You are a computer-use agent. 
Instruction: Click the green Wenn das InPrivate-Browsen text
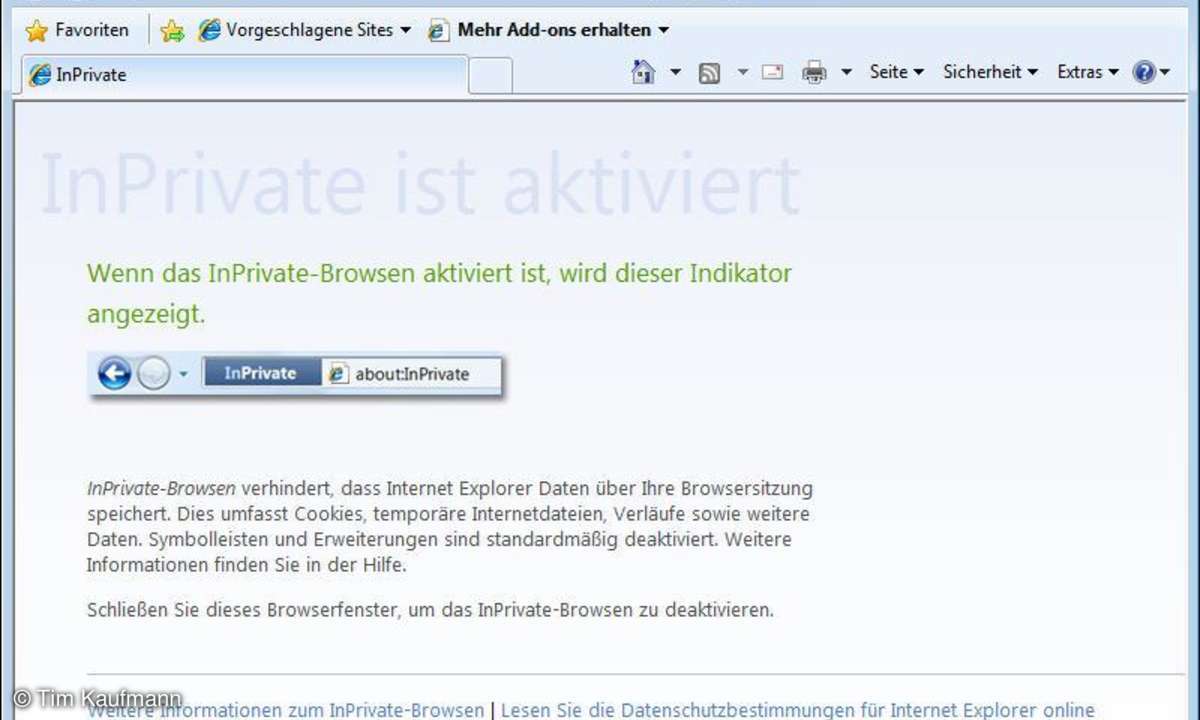pos(439,293)
